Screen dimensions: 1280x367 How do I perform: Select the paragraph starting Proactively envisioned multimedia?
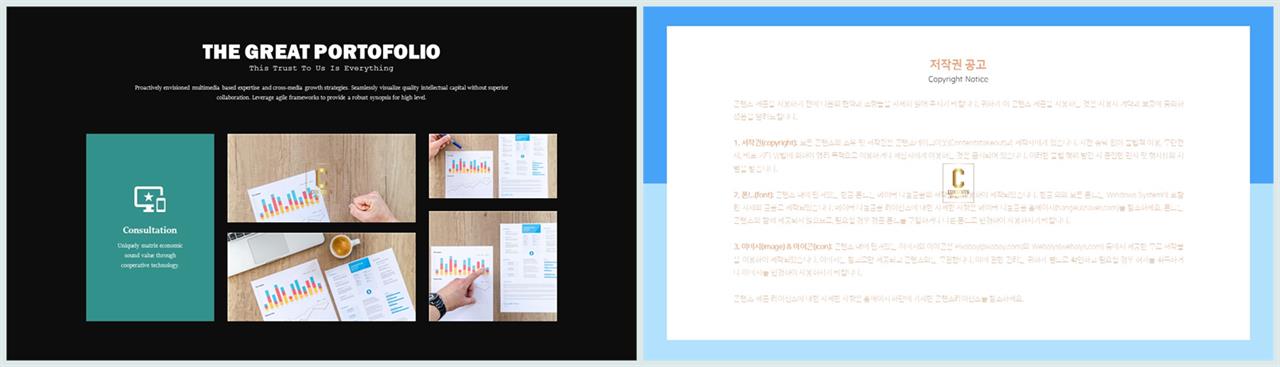[x=321, y=92]
